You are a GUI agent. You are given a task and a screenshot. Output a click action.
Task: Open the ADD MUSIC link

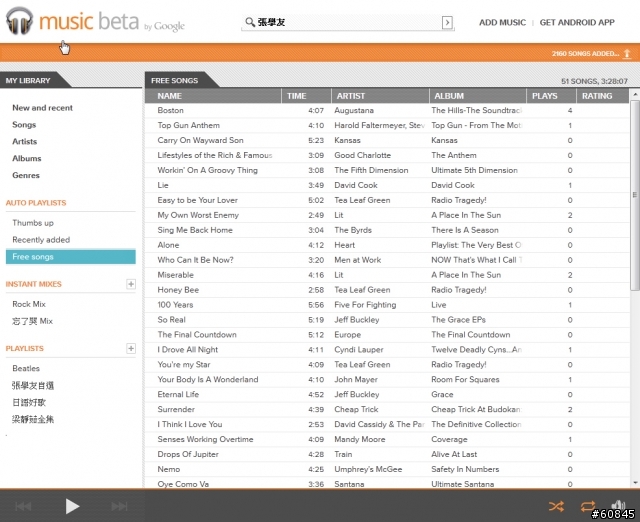(x=502, y=22)
